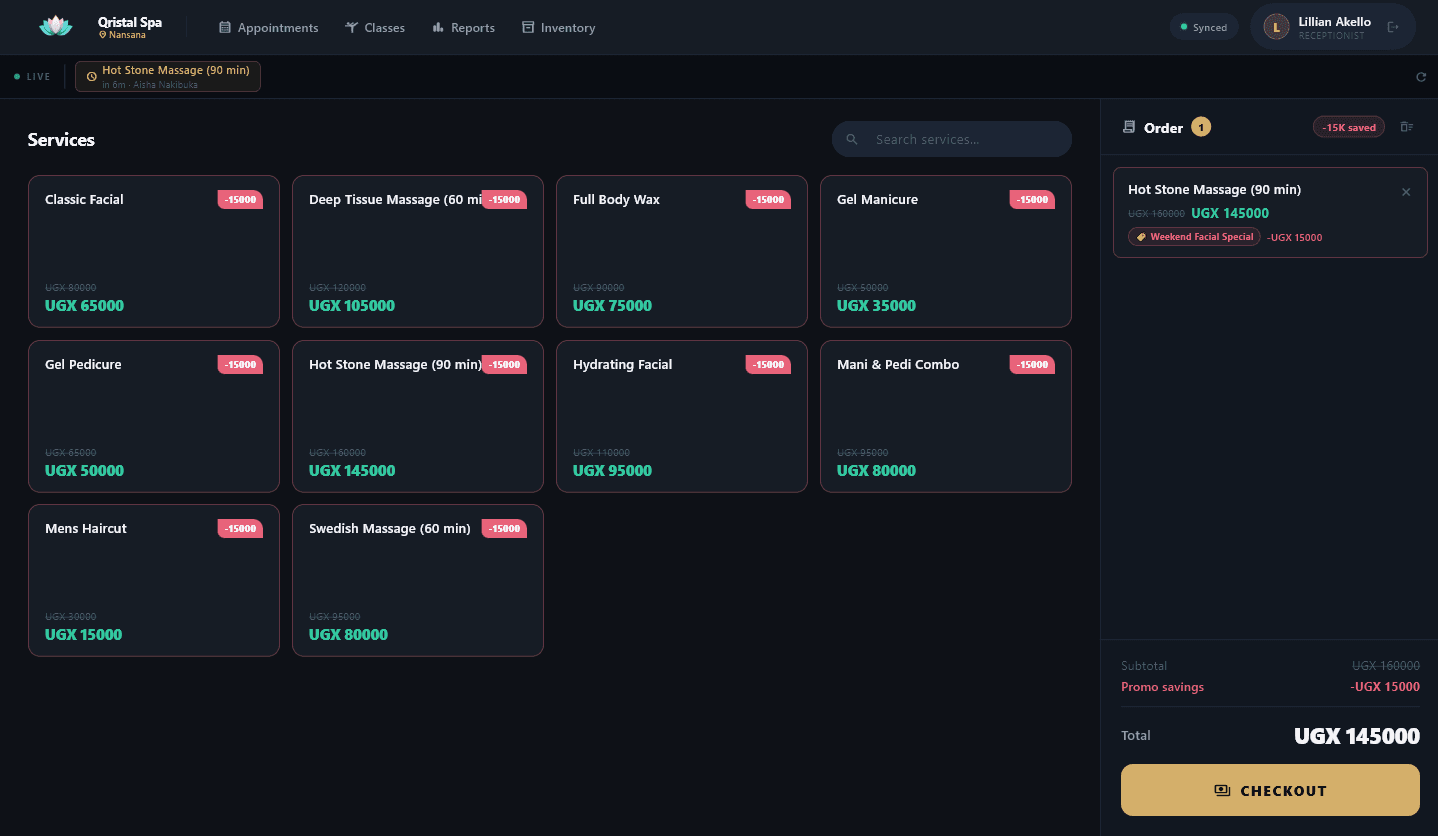Click the tag icon on Weekend Facial Special

[x=1141, y=236]
